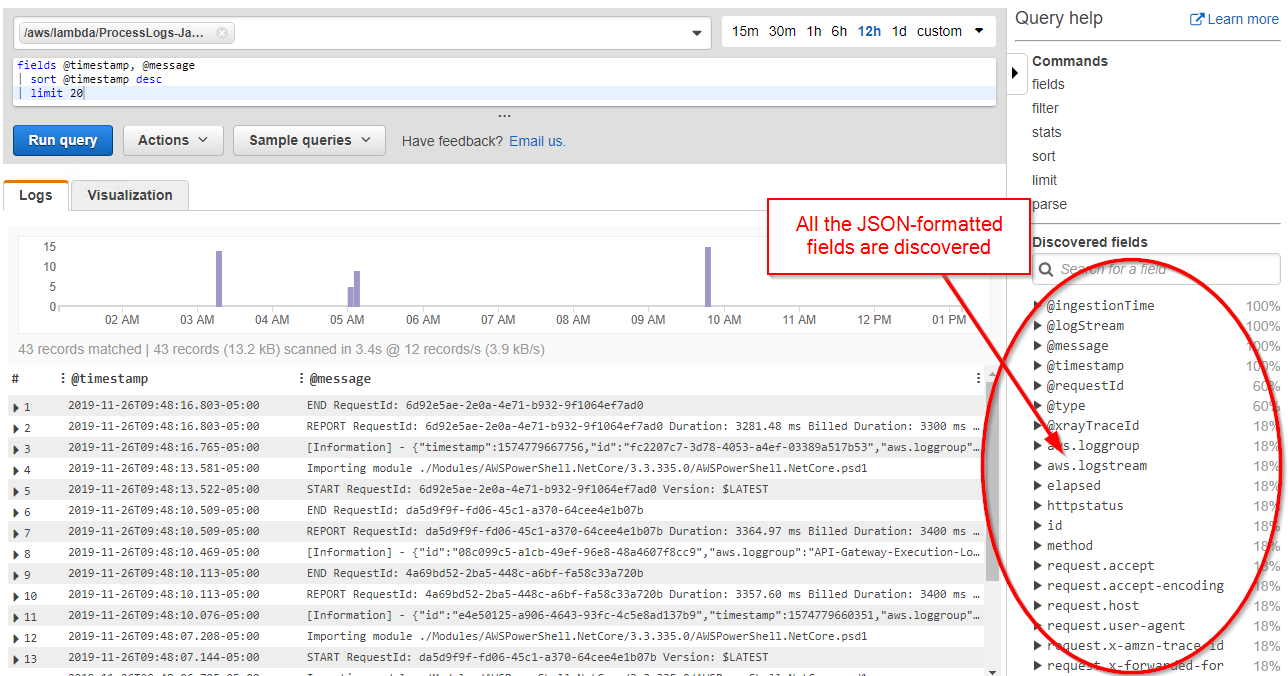Click the magnifier icon in Discovered fields search
1288x676 pixels.
[x=1046, y=269]
